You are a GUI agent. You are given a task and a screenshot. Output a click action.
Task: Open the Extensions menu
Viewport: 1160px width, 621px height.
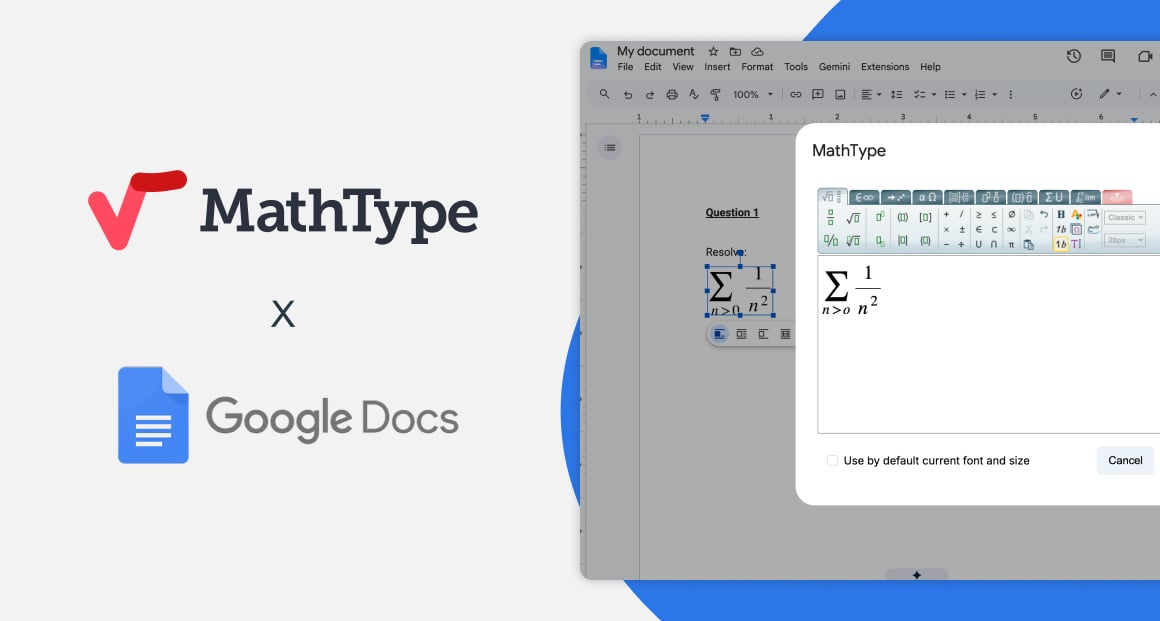885,67
